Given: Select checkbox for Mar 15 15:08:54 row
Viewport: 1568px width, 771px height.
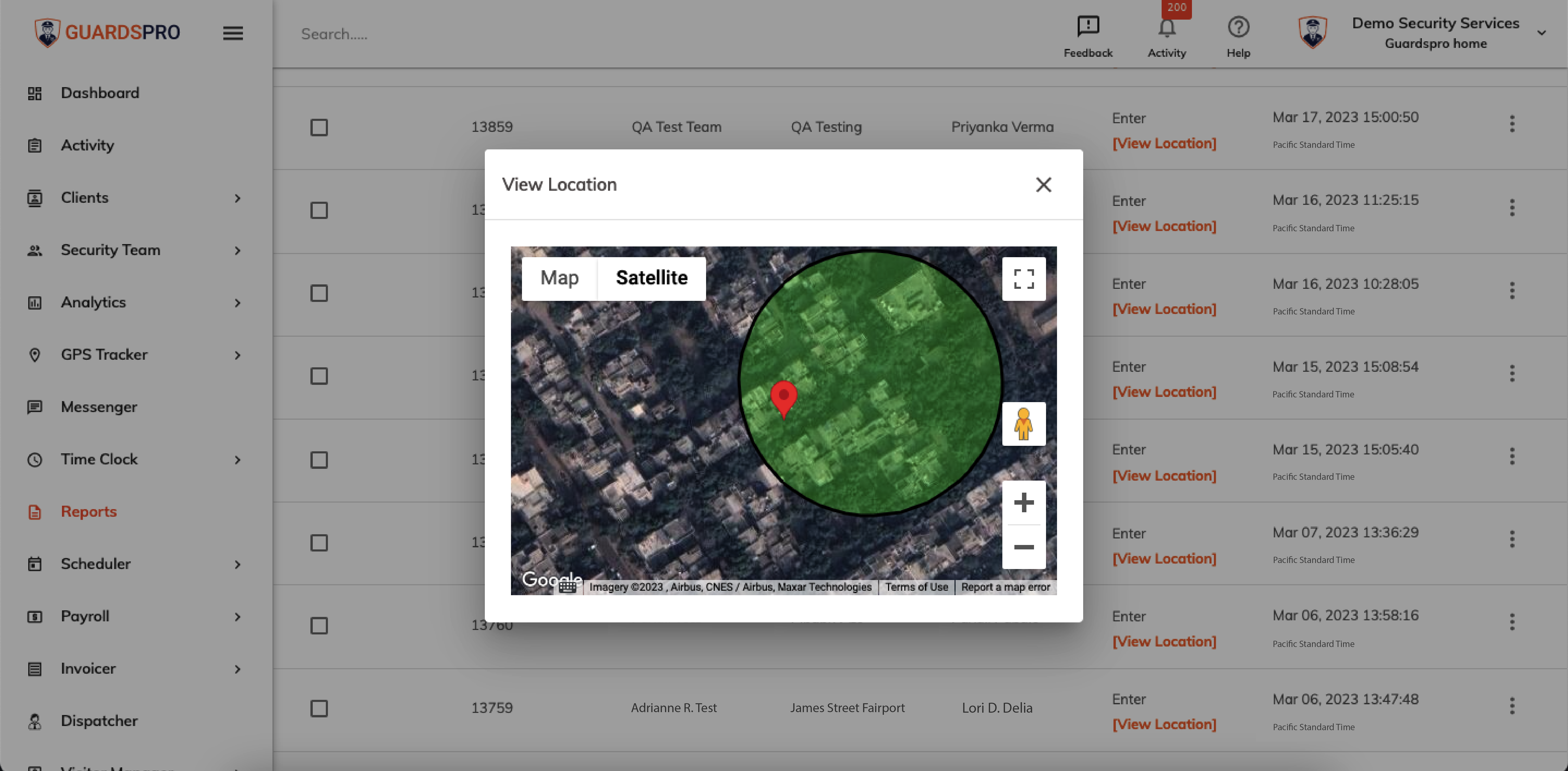Looking at the screenshot, I should pyautogui.click(x=319, y=376).
